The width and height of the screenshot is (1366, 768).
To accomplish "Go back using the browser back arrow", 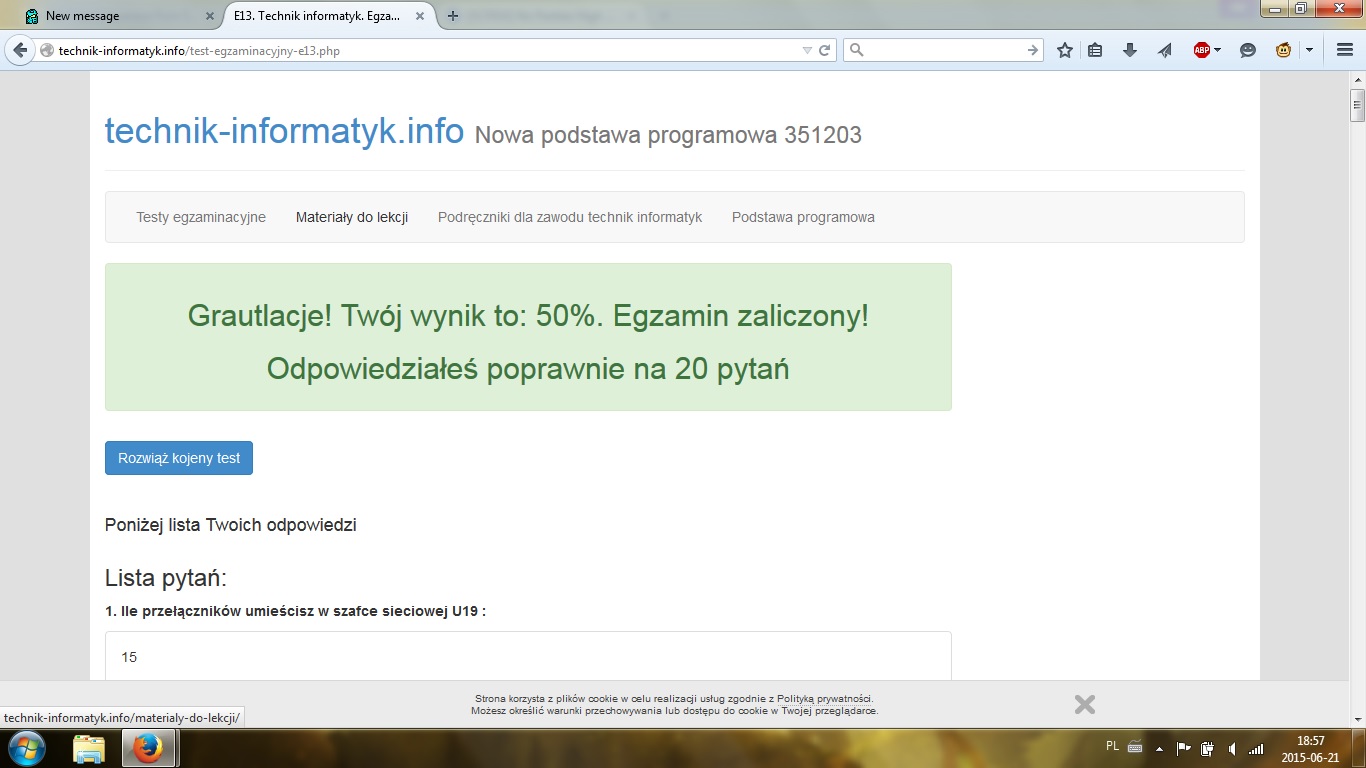I will click(x=20, y=50).
